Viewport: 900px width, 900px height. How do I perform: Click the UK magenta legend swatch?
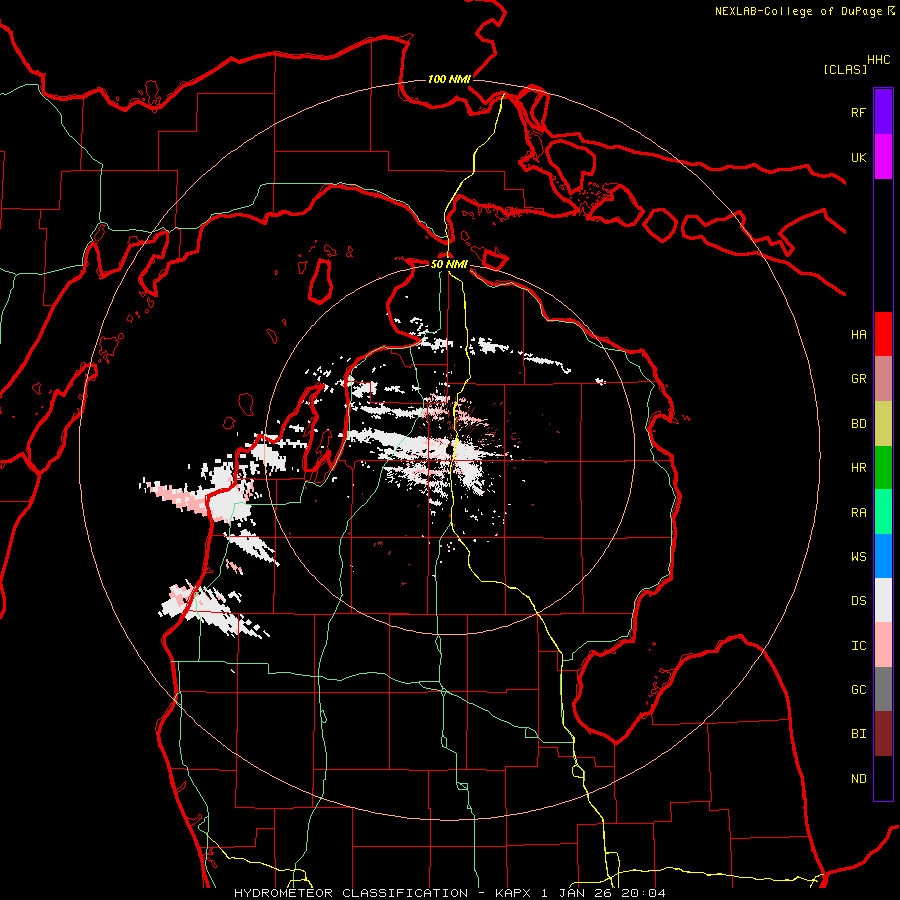pyautogui.click(x=883, y=157)
